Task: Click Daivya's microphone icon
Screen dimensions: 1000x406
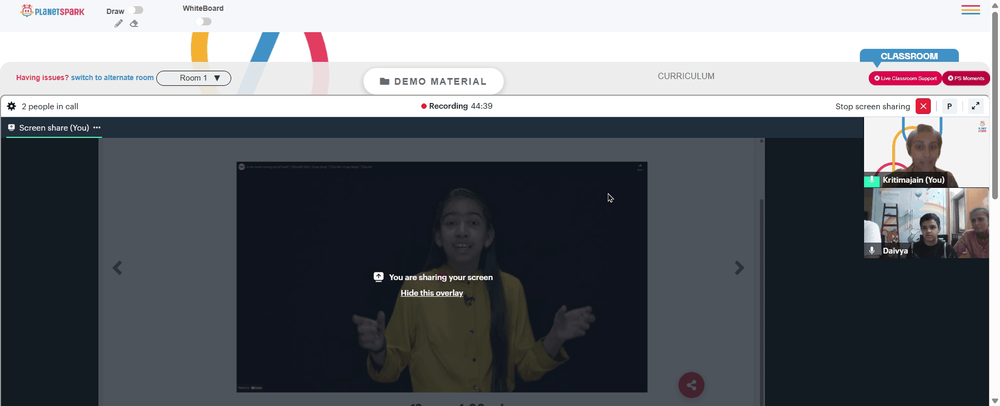Action: coord(872,250)
